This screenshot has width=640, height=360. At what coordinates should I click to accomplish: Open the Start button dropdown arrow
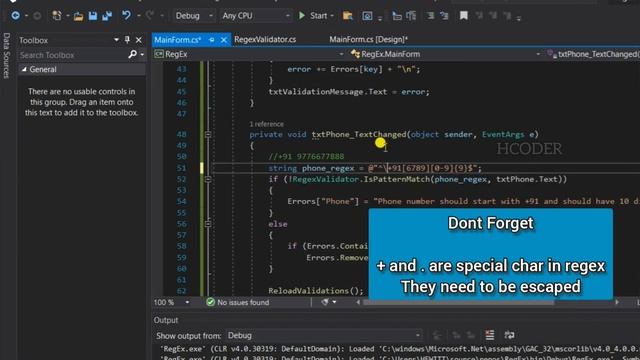332,16
